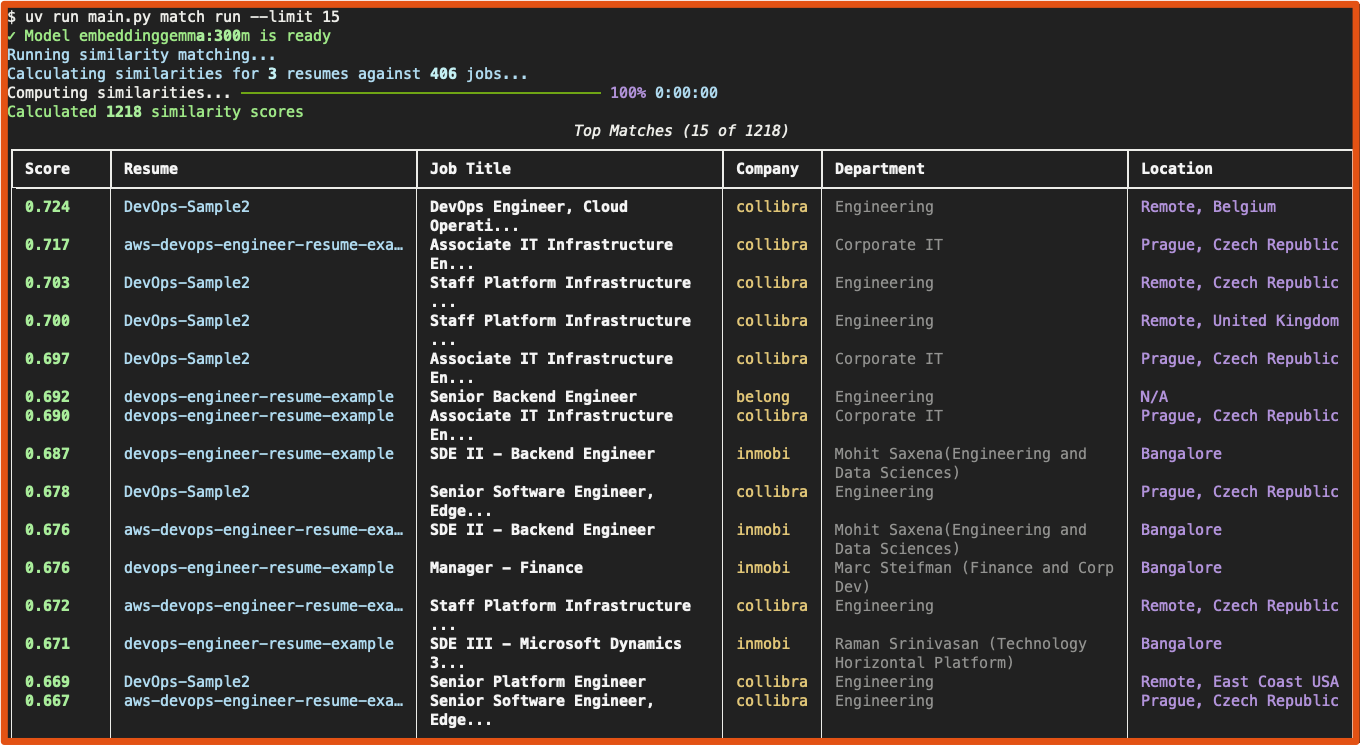The height and width of the screenshot is (745, 1360).
Task: Click the 'uv run main.py match run' command line
Action: (173, 17)
